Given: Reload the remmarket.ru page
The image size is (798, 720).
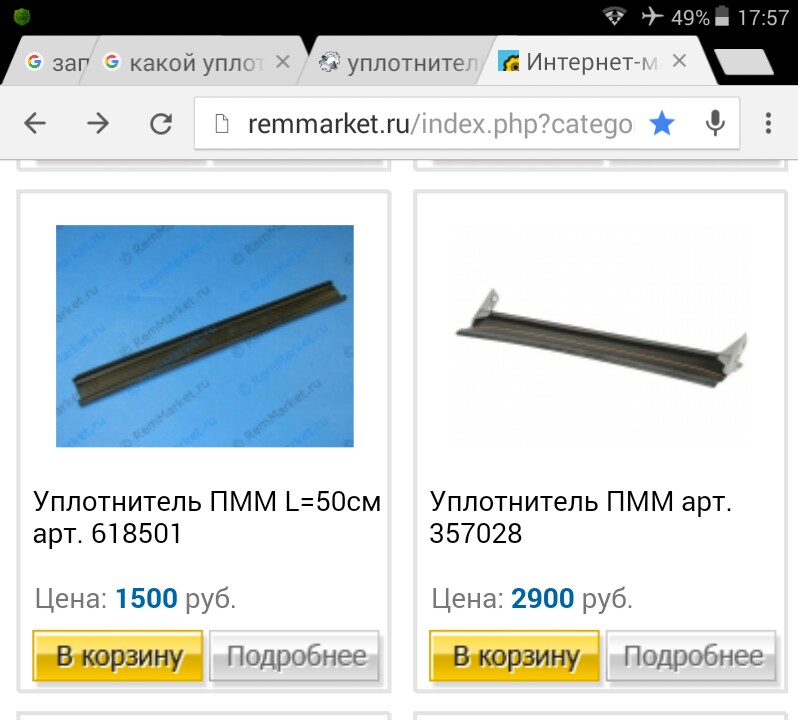Looking at the screenshot, I should pos(161,123).
